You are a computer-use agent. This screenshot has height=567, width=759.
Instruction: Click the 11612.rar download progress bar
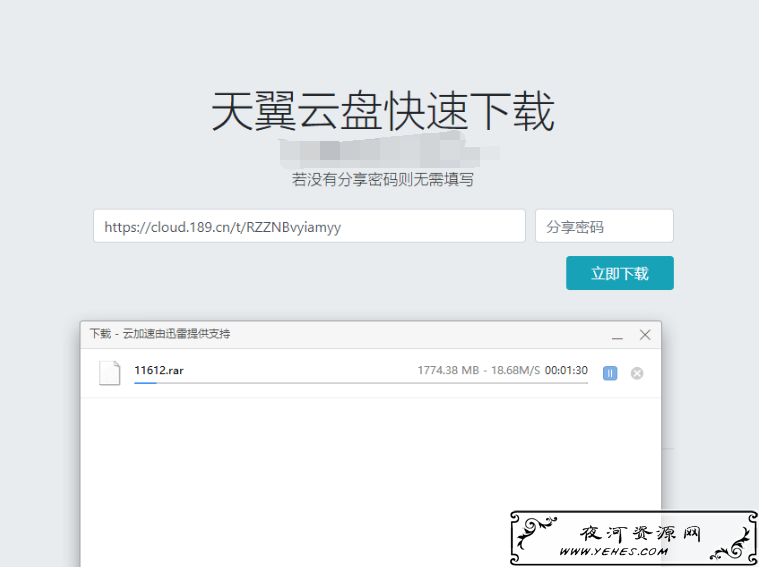(x=361, y=383)
